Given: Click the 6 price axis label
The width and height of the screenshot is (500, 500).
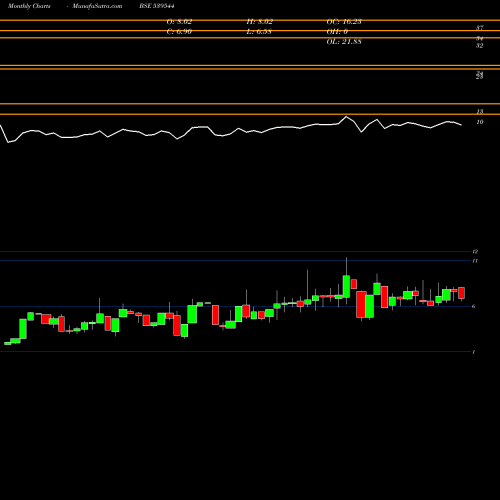Looking at the screenshot, I should (x=474, y=306).
